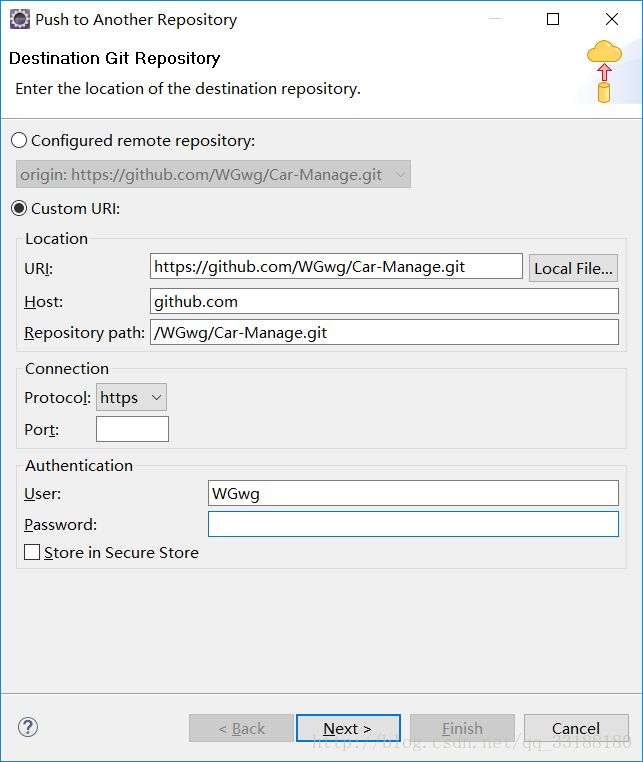Click the cloud upload repository icon
Screen dimensions: 643x762
(x=604, y=70)
